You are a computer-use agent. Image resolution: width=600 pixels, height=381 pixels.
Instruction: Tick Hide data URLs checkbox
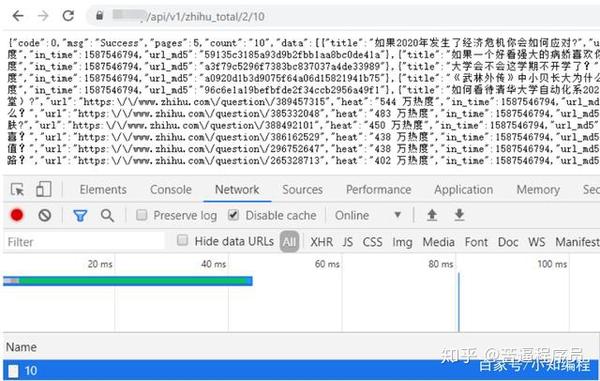tap(183, 241)
